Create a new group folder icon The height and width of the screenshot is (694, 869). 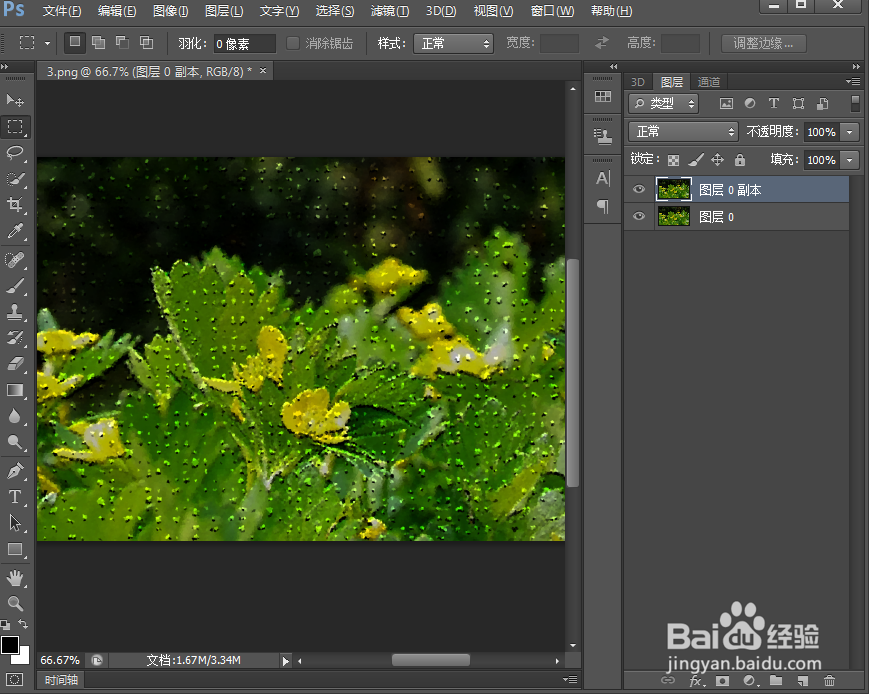click(x=776, y=680)
